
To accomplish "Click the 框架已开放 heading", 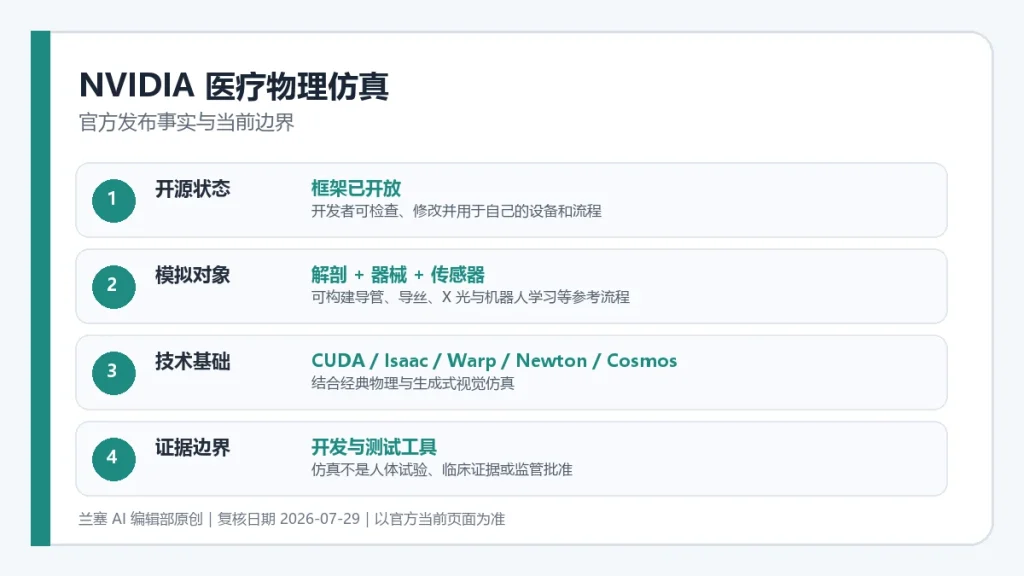I will click(x=356, y=189).
